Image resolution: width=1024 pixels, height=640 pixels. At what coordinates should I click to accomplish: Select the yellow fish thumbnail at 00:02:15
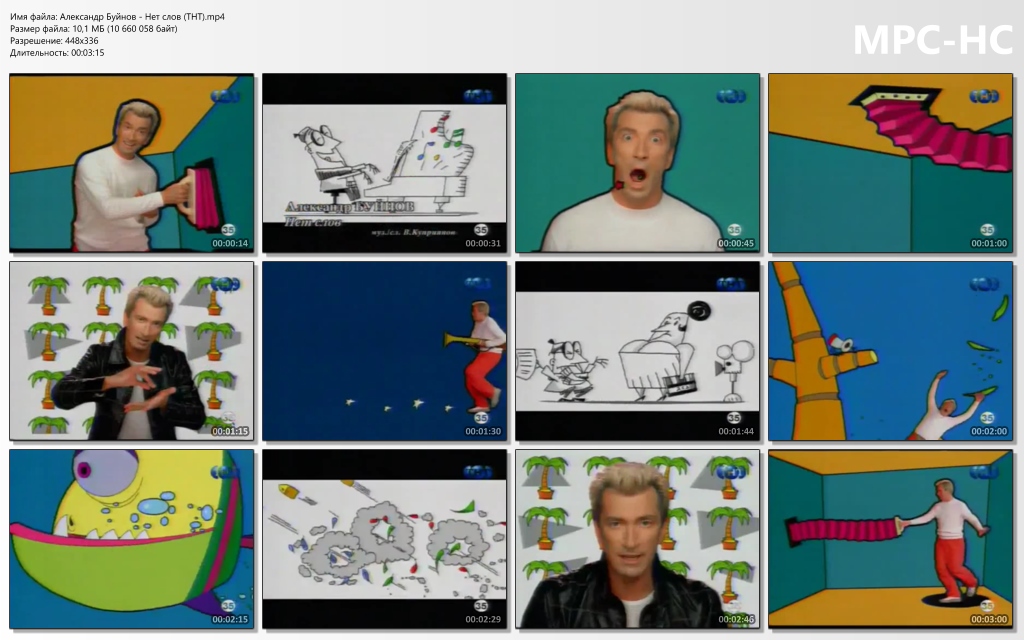(x=131, y=539)
